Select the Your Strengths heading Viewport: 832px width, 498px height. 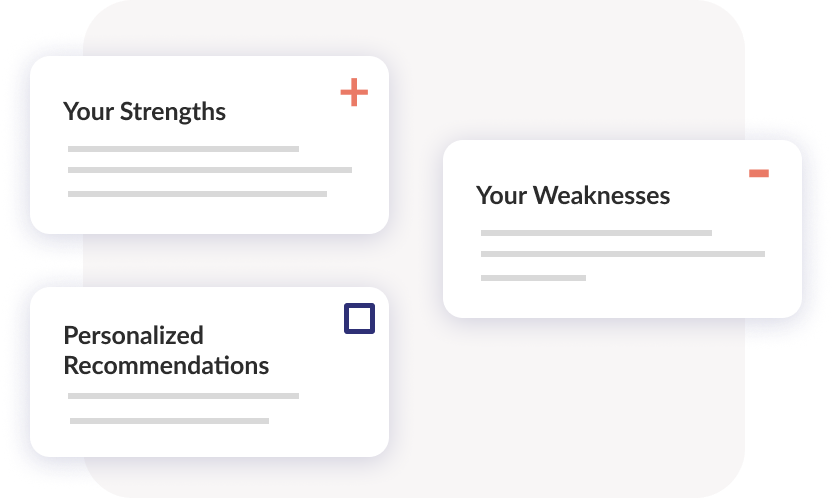coord(144,112)
